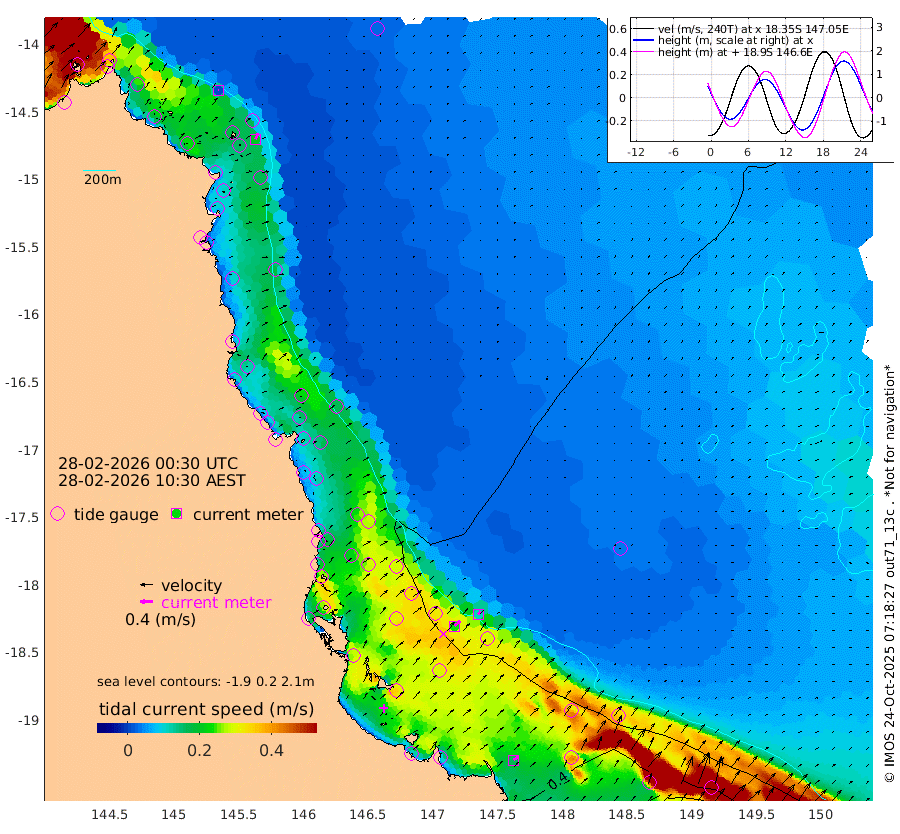Click the inset legend entry 'height (m) at + 18.9S 146.6E'

coord(735,52)
